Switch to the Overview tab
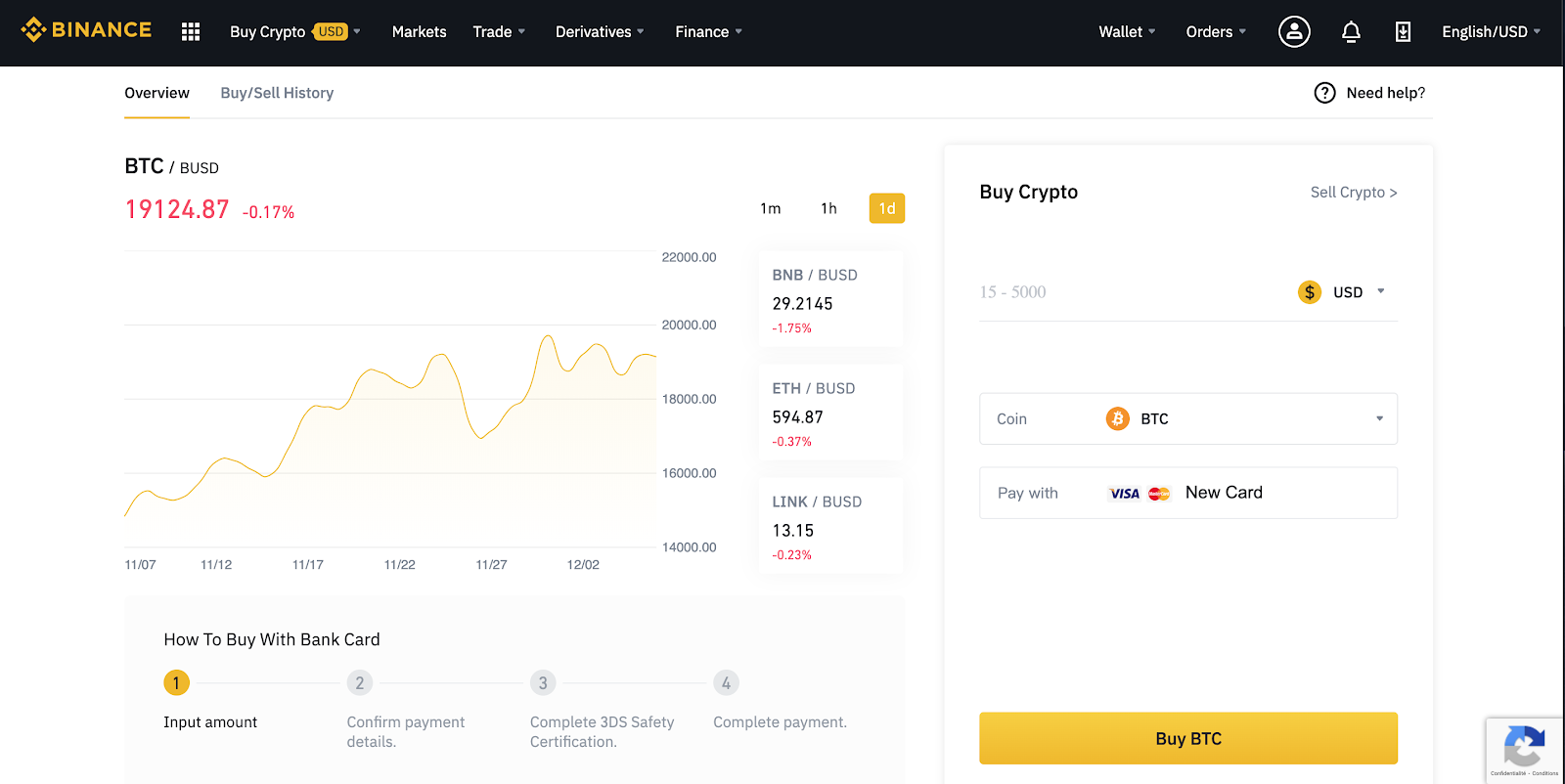This screenshot has height=784, width=1565. click(156, 93)
